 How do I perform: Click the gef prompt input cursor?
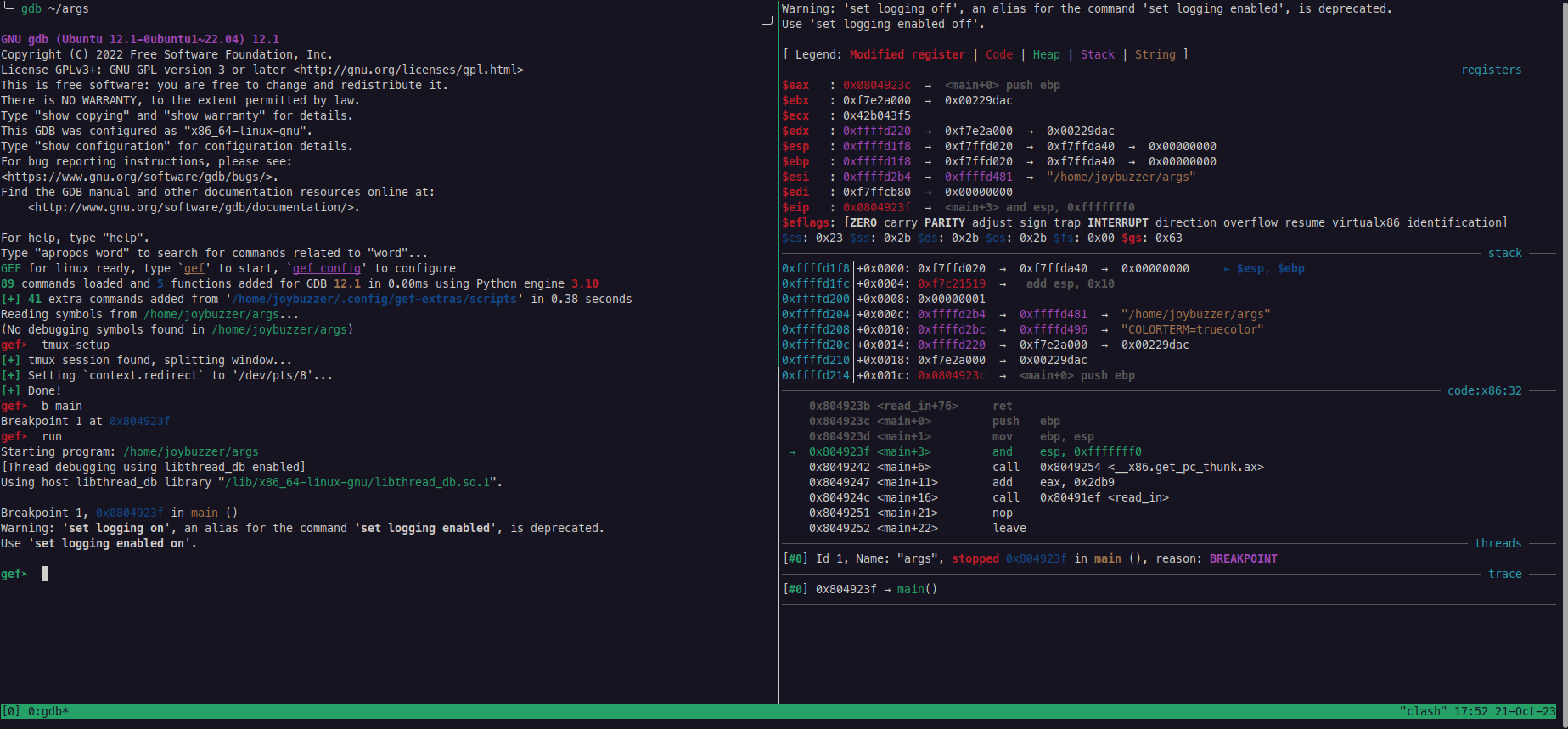click(45, 574)
